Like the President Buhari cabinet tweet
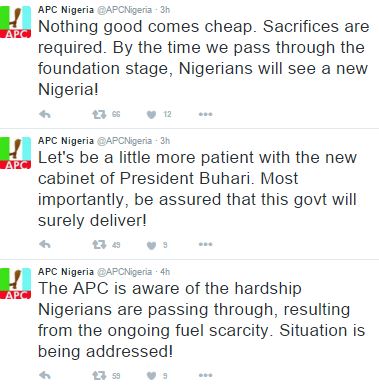The height and width of the screenshot is (386, 379). (151, 245)
